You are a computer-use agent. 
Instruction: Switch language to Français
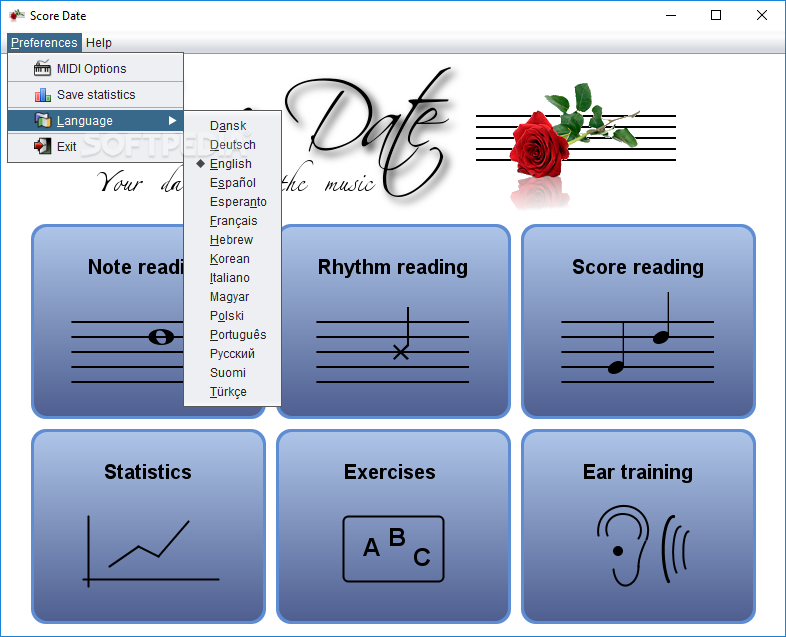[232, 221]
